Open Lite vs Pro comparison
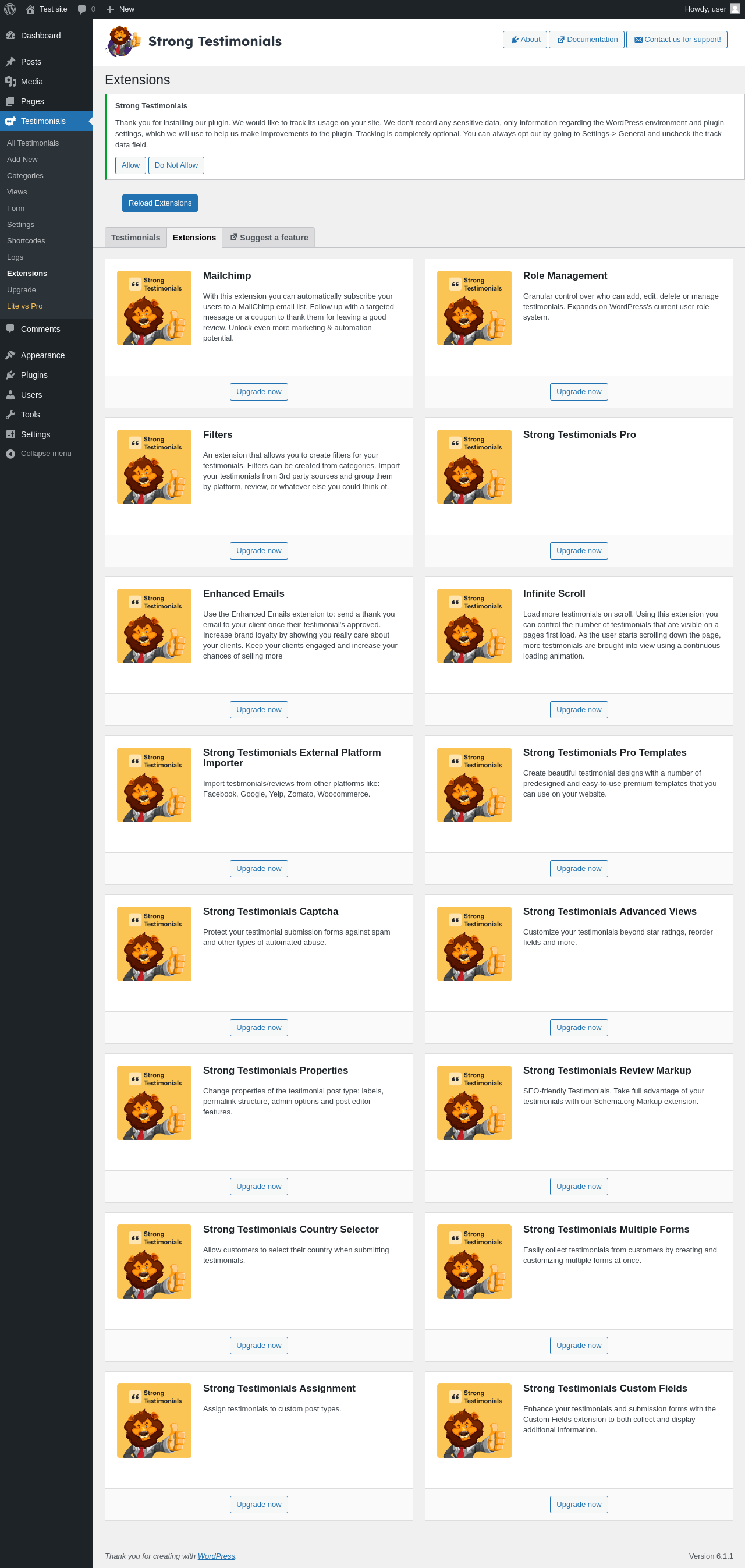The image size is (745, 1568). point(25,306)
